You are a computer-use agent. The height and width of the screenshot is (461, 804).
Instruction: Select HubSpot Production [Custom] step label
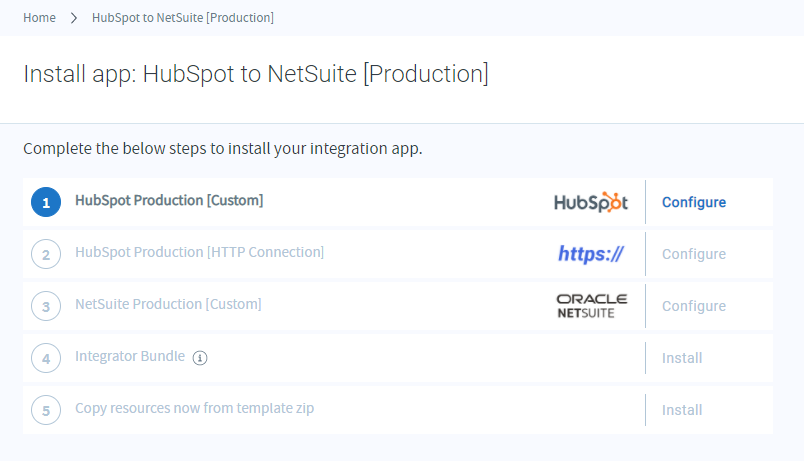click(x=169, y=201)
